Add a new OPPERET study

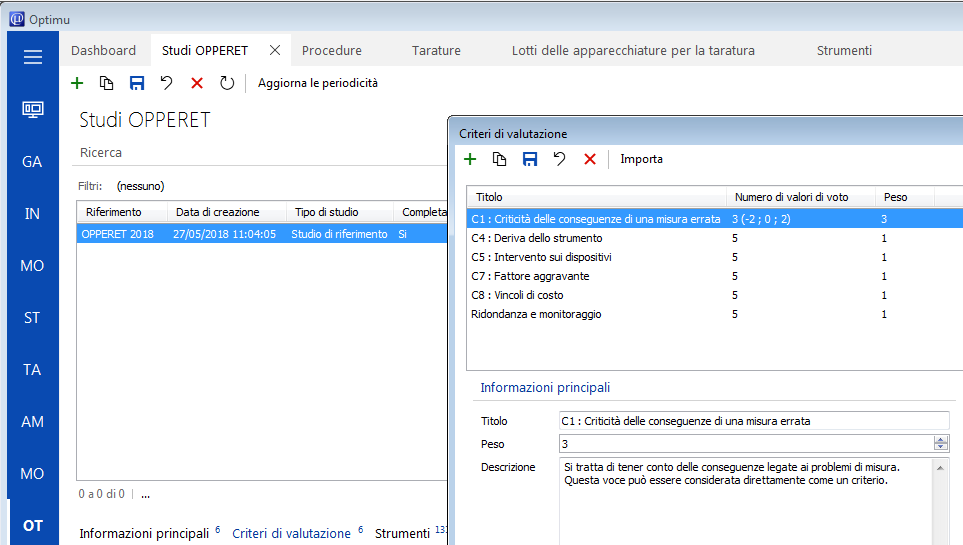tap(77, 83)
